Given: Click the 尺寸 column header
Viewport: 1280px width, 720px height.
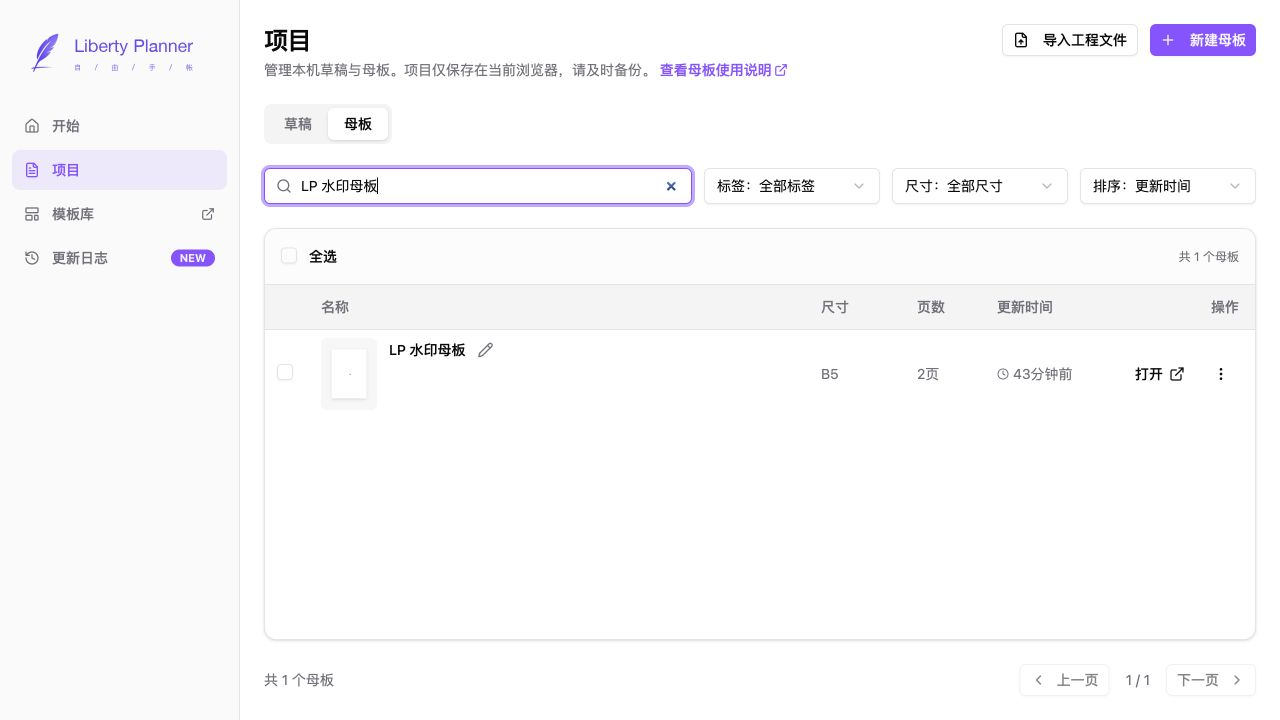Looking at the screenshot, I should pos(835,307).
